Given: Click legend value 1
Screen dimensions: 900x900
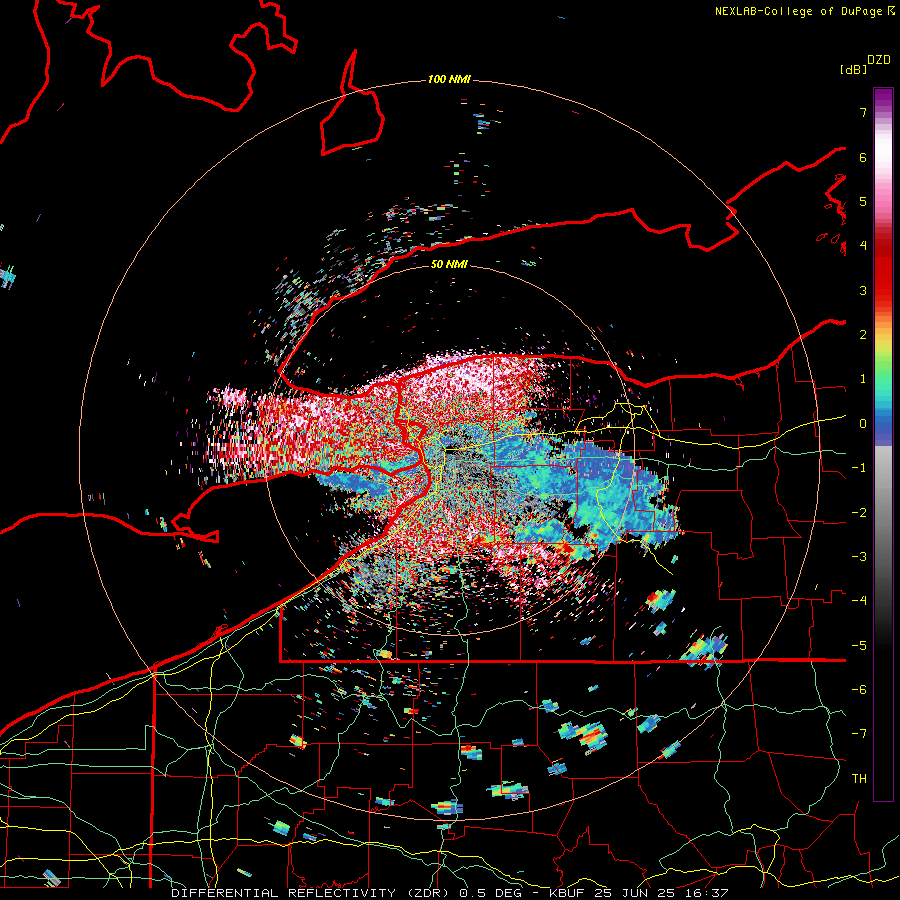Looking at the screenshot, I should point(863,379).
